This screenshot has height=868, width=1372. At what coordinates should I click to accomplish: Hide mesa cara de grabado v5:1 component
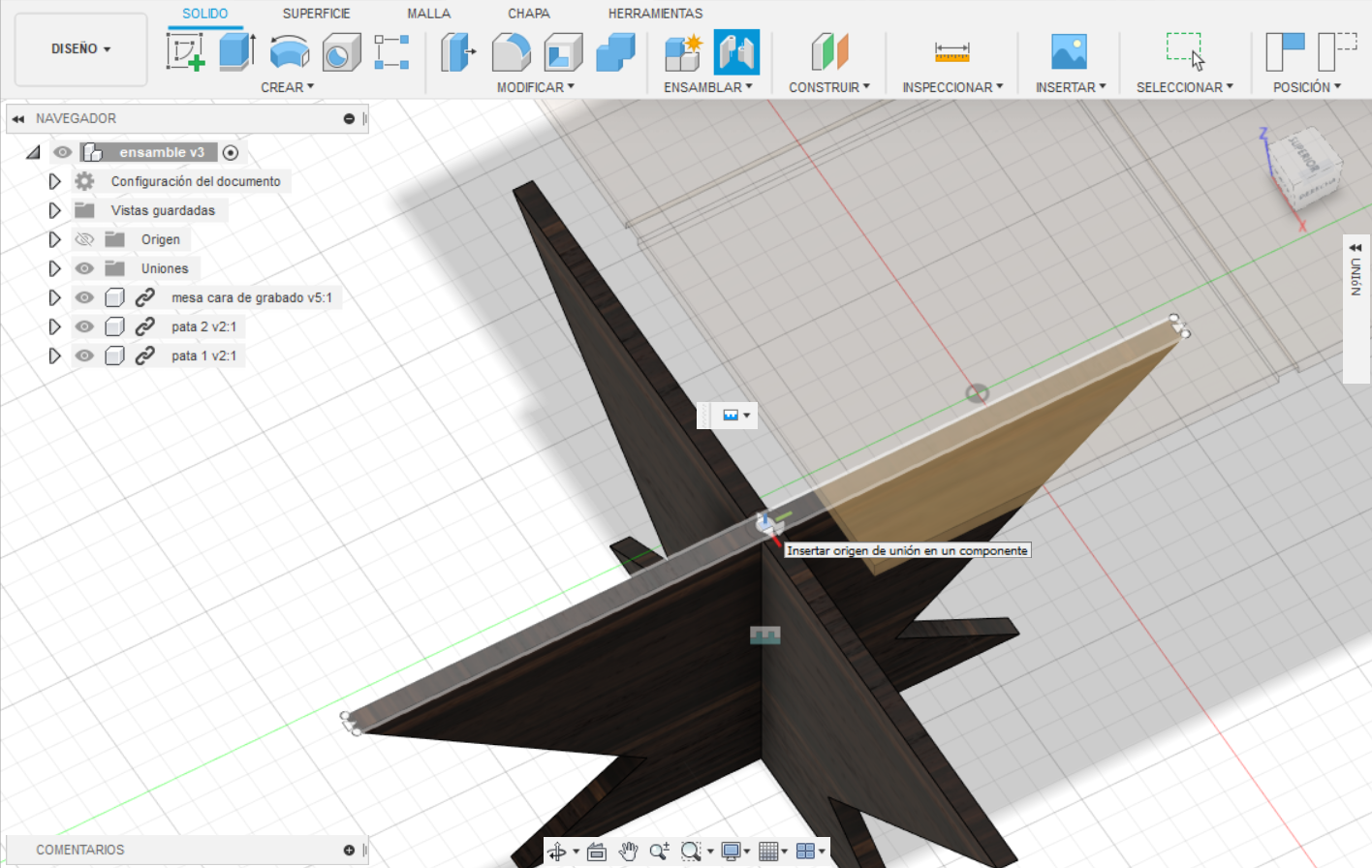point(85,297)
